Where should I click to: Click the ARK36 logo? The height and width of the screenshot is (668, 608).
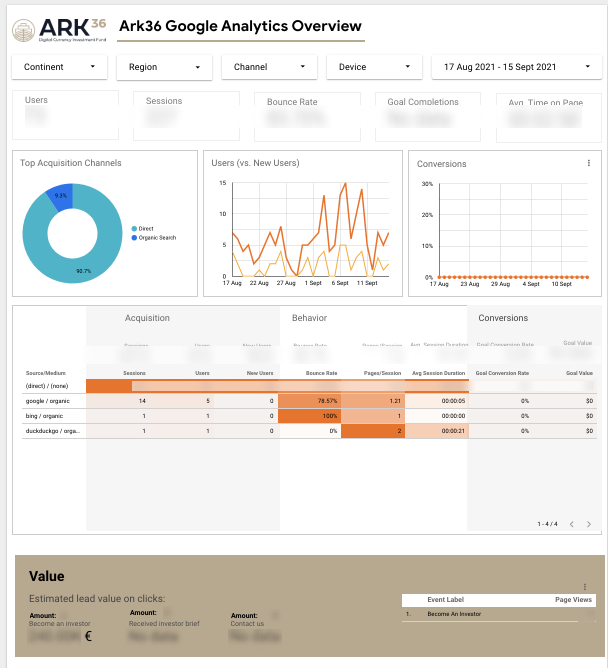[x=59, y=30]
